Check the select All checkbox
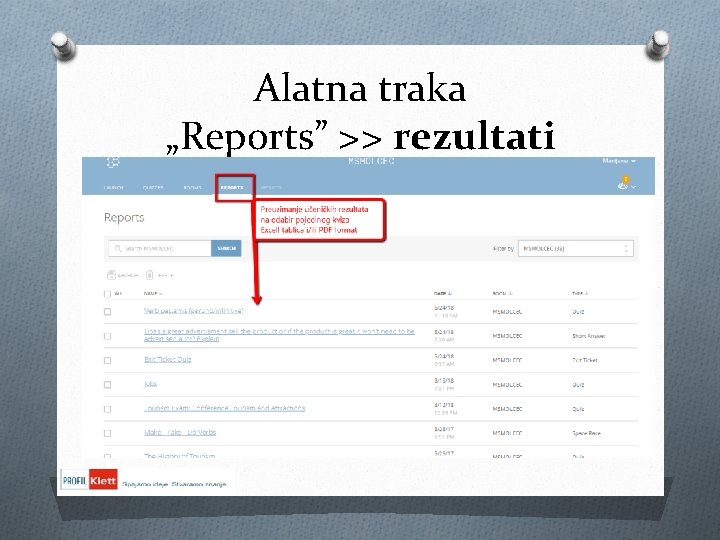Screen dimensions: 720x540 point(107,294)
